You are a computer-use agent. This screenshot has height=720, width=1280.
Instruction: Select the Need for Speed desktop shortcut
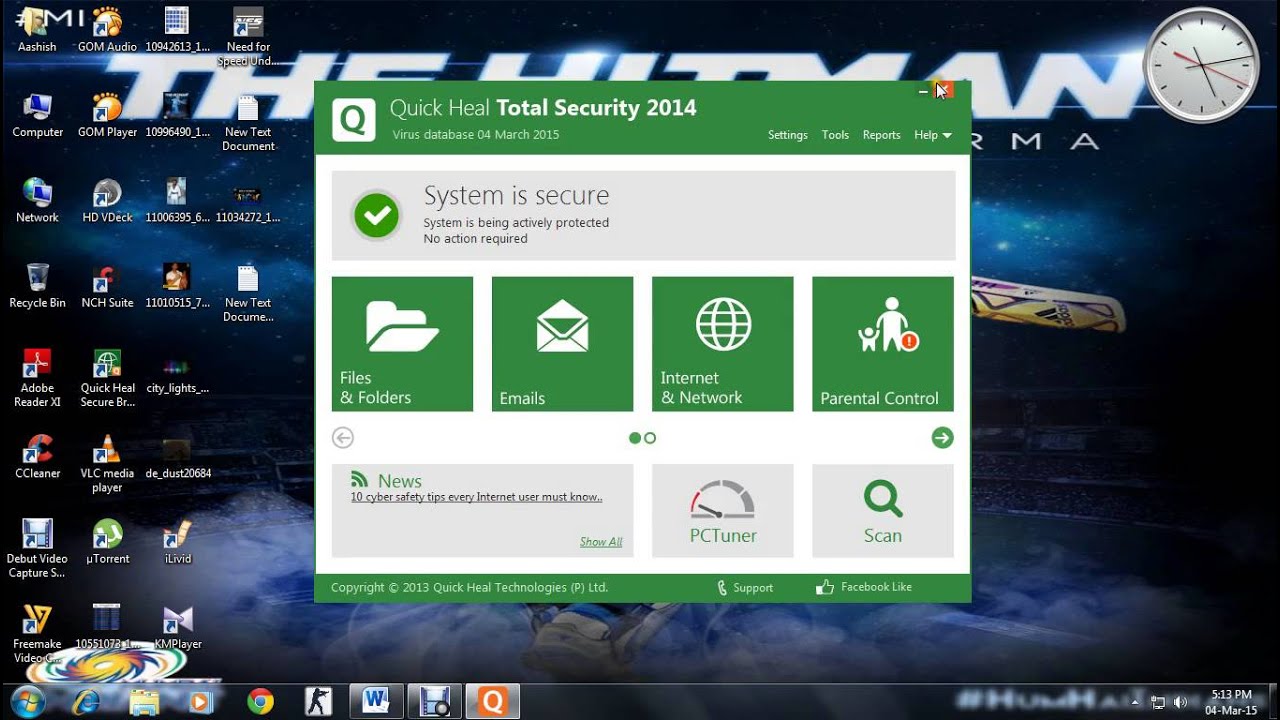coord(248,37)
